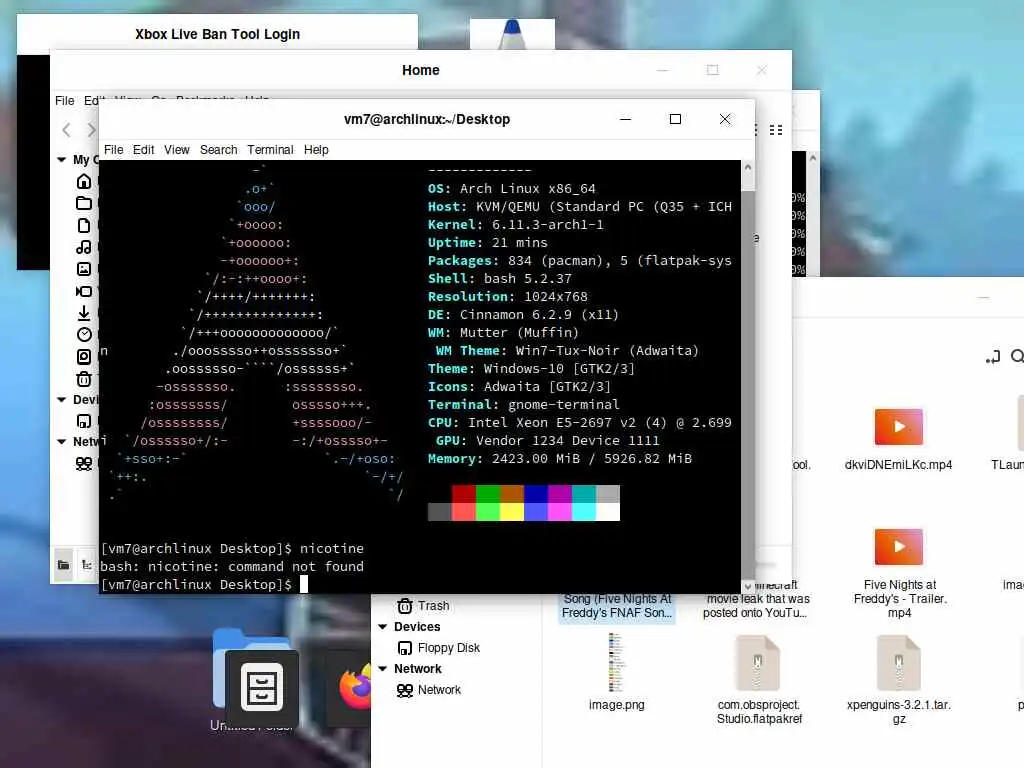Viewport: 1024px width, 768px height.
Task: Click the 'OS: Arch Linux x86_64' line
Action: click(511, 189)
